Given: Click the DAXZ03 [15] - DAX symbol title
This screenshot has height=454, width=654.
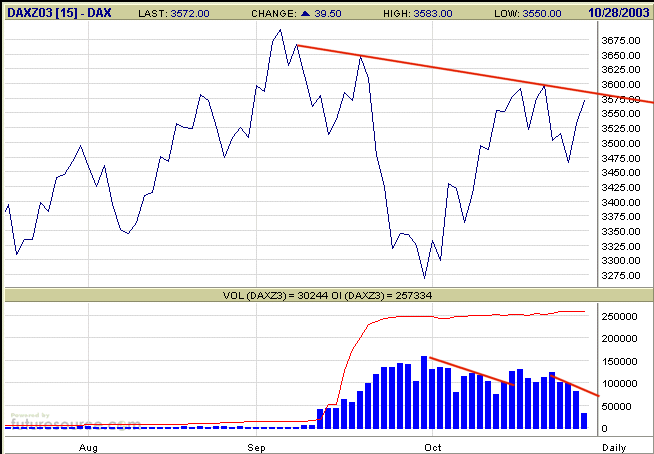Looking at the screenshot, I should [x=59, y=13].
